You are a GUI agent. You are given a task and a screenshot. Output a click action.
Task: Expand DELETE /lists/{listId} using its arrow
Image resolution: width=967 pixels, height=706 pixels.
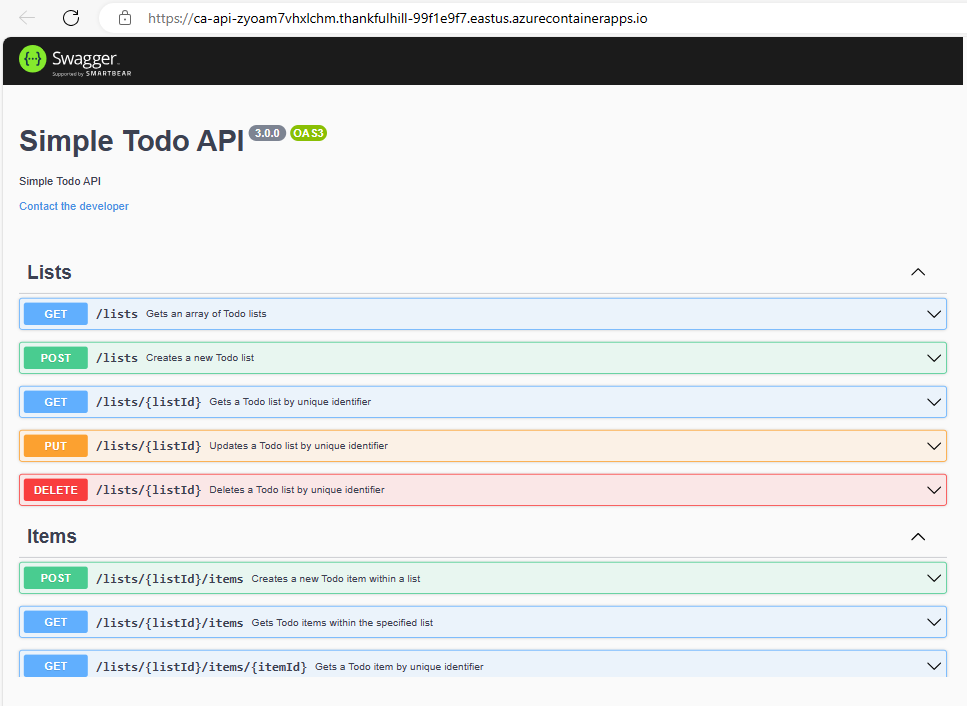934,490
